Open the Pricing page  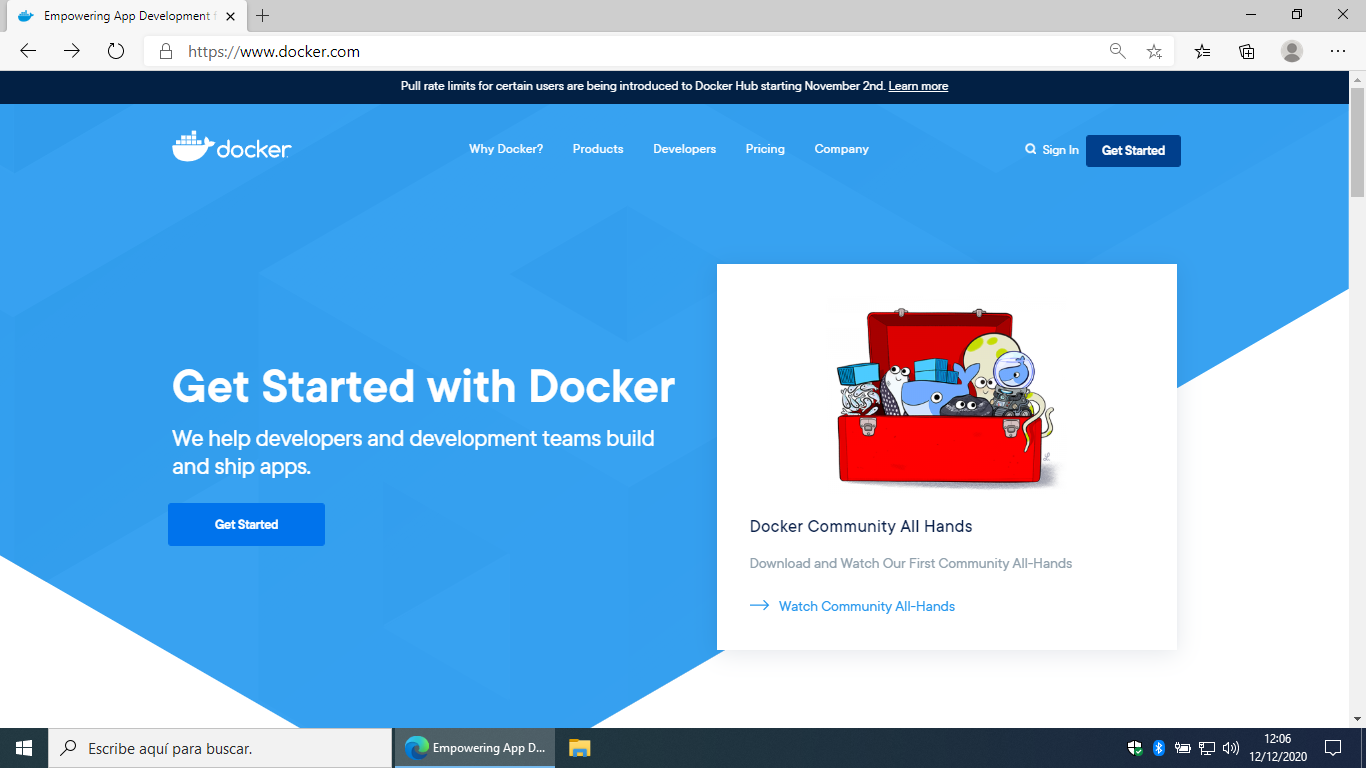coord(765,149)
